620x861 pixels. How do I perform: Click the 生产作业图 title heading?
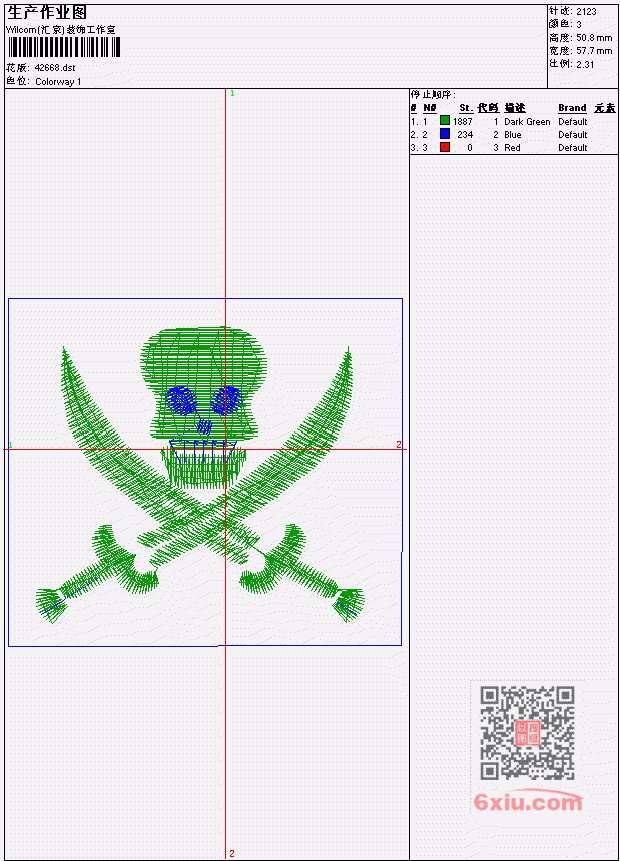[47, 13]
